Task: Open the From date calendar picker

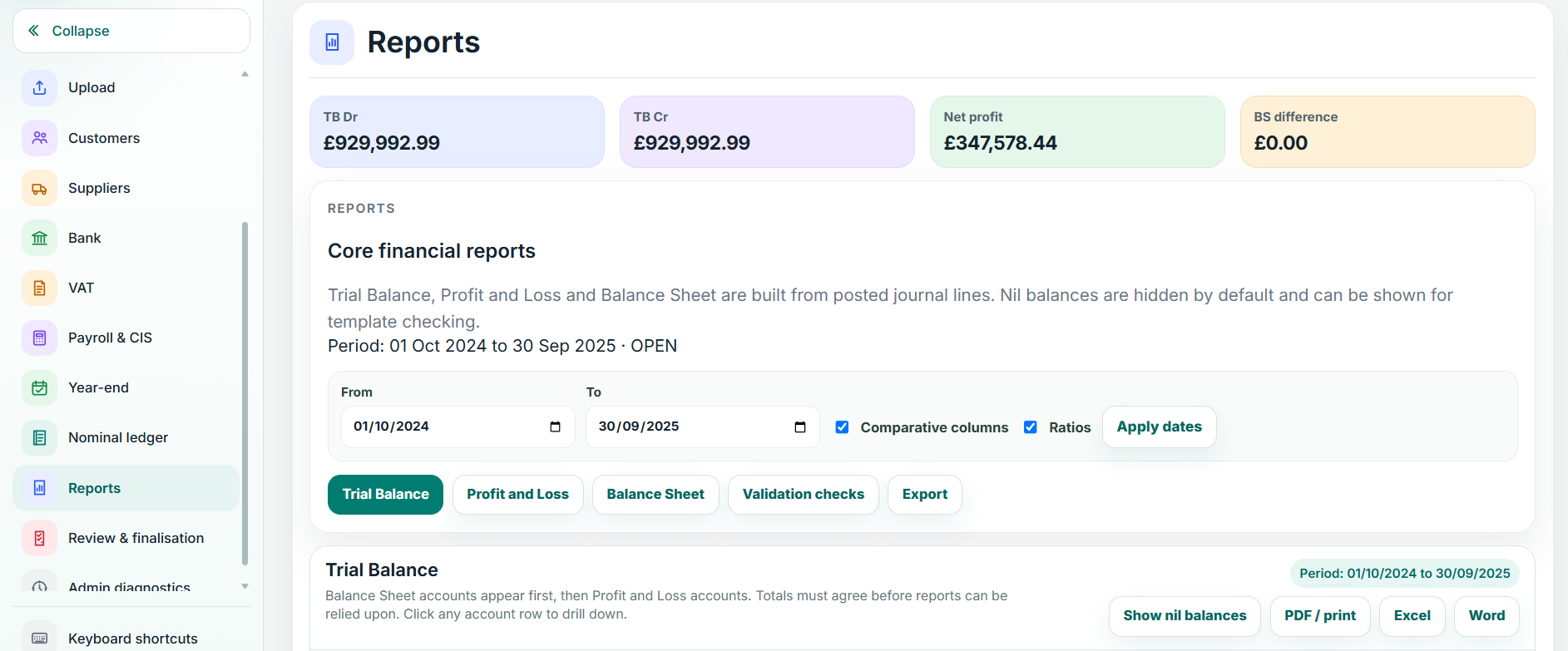Action: [555, 427]
